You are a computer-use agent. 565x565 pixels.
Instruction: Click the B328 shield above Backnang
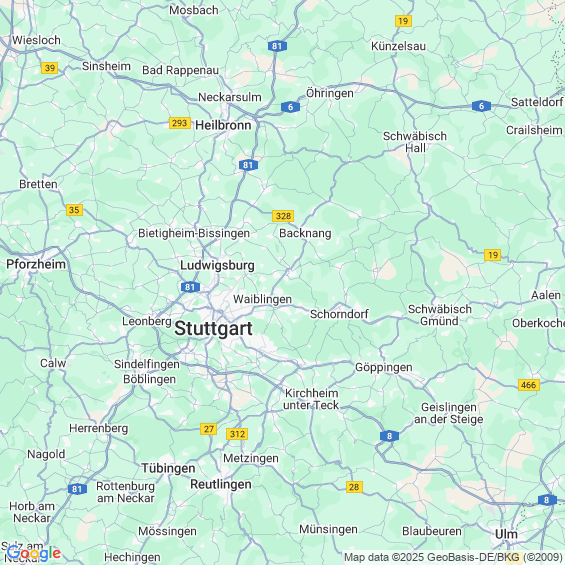[283, 216]
